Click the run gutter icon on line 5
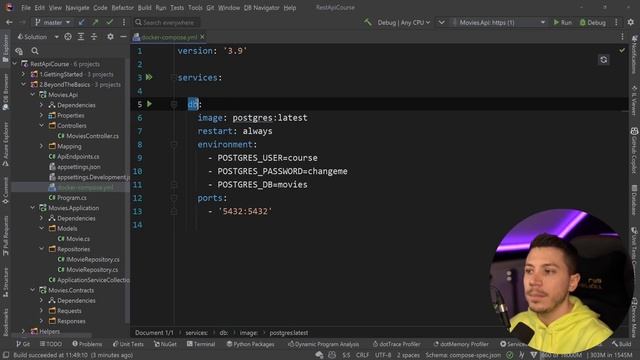This screenshot has height=360, width=640. tap(149, 104)
